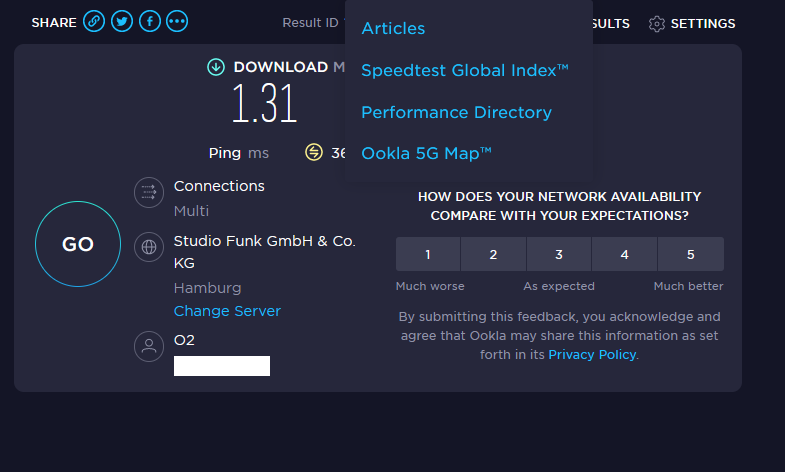Share result on Twitter
This screenshot has width=785, height=472.
pos(122,22)
